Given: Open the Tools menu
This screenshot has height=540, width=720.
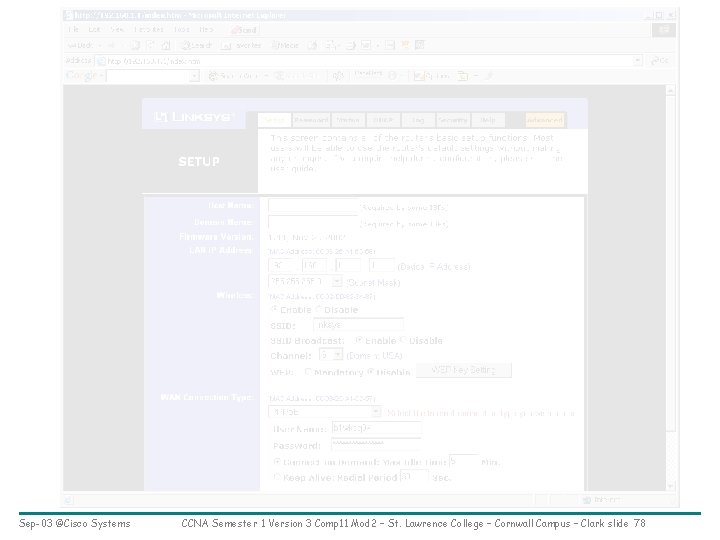Looking at the screenshot, I should (x=181, y=29).
